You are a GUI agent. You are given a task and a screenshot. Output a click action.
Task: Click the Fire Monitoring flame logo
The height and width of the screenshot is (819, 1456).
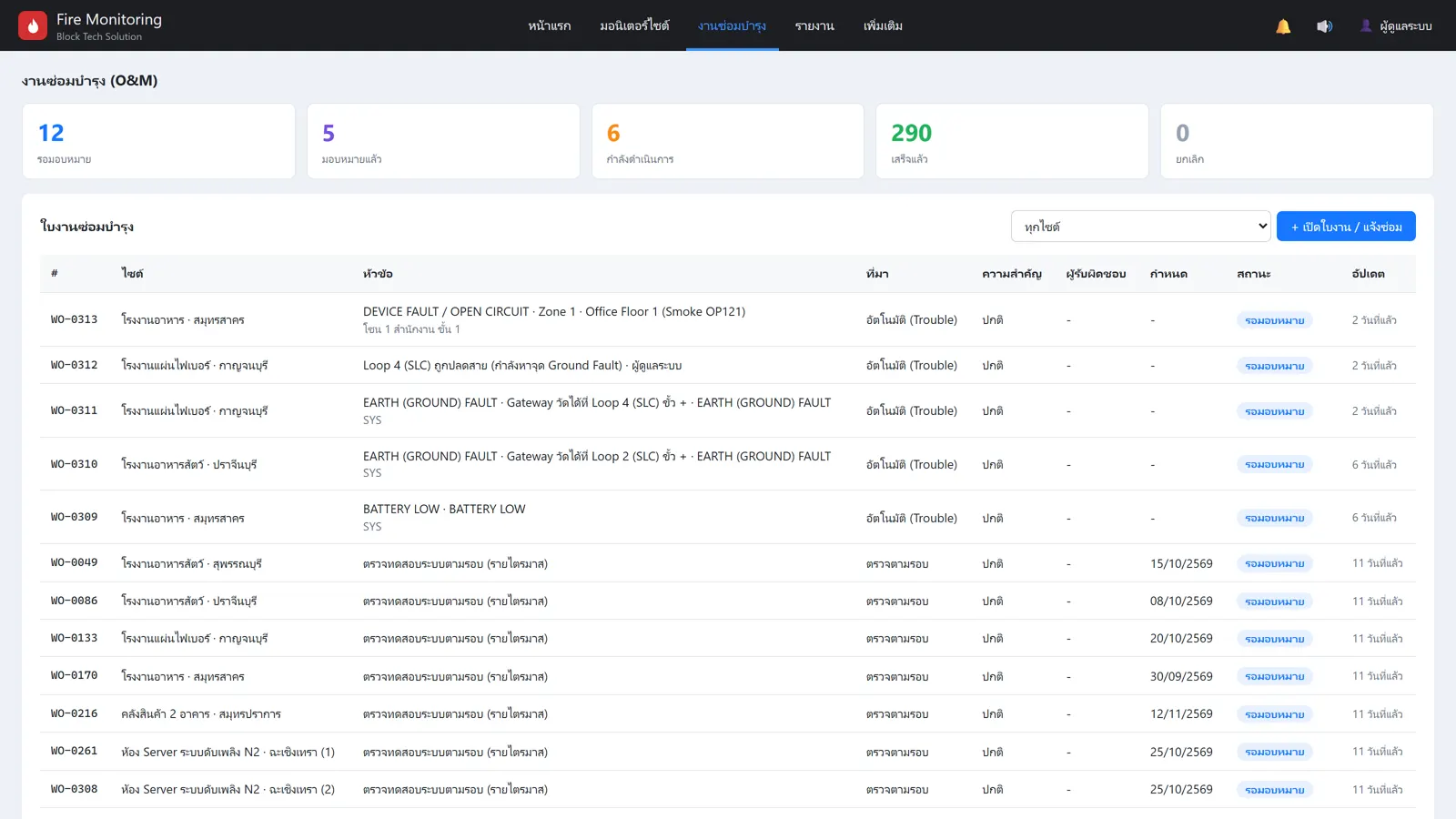[x=33, y=25]
